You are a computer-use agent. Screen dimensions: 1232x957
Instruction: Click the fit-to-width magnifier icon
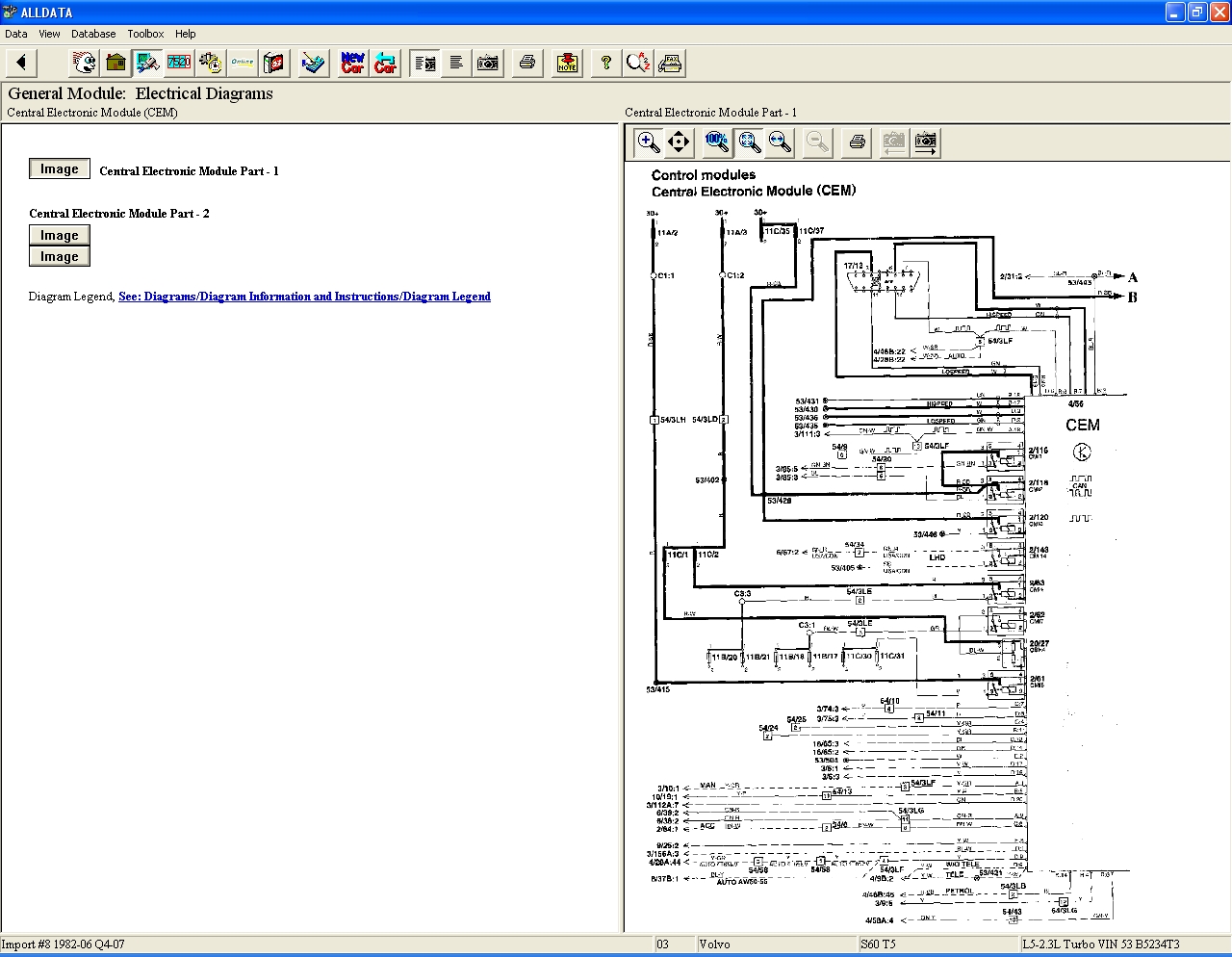[x=781, y=142]
